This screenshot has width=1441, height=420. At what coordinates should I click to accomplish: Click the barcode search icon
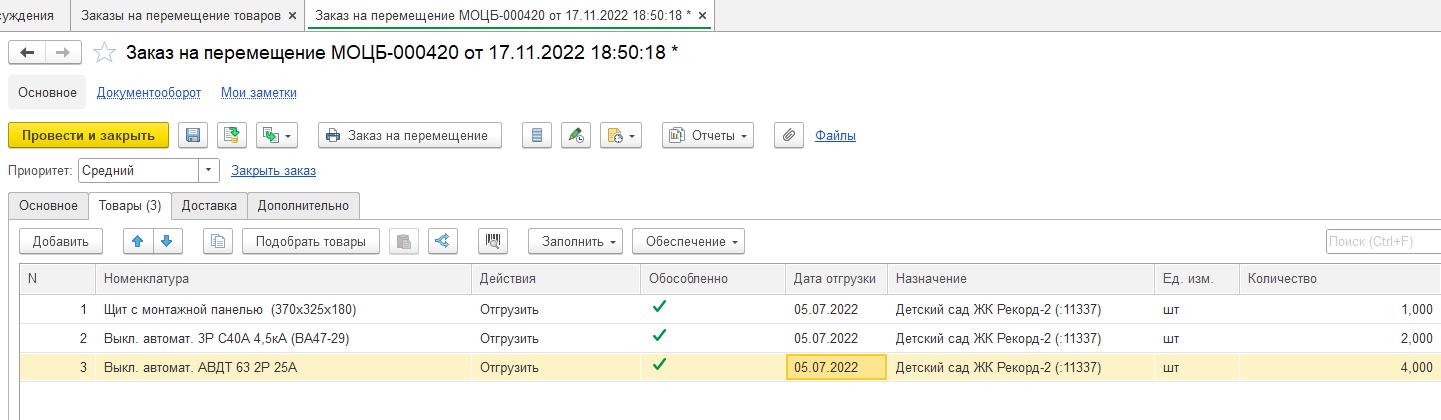[x=493, y=241]
